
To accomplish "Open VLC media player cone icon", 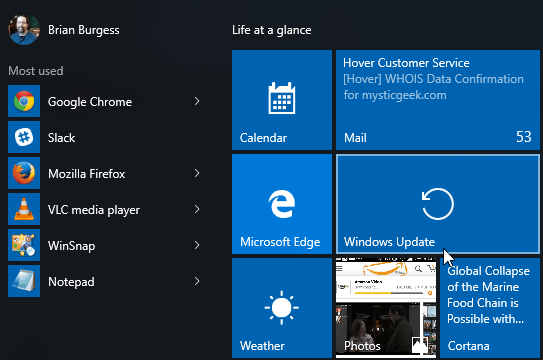I will pyautogui.click(x=24, y=209).
